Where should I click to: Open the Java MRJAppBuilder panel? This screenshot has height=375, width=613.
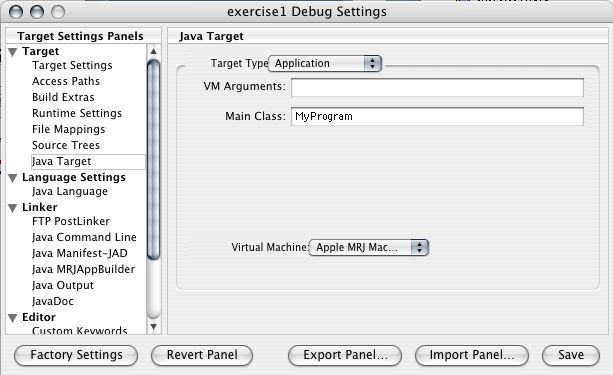83,269
